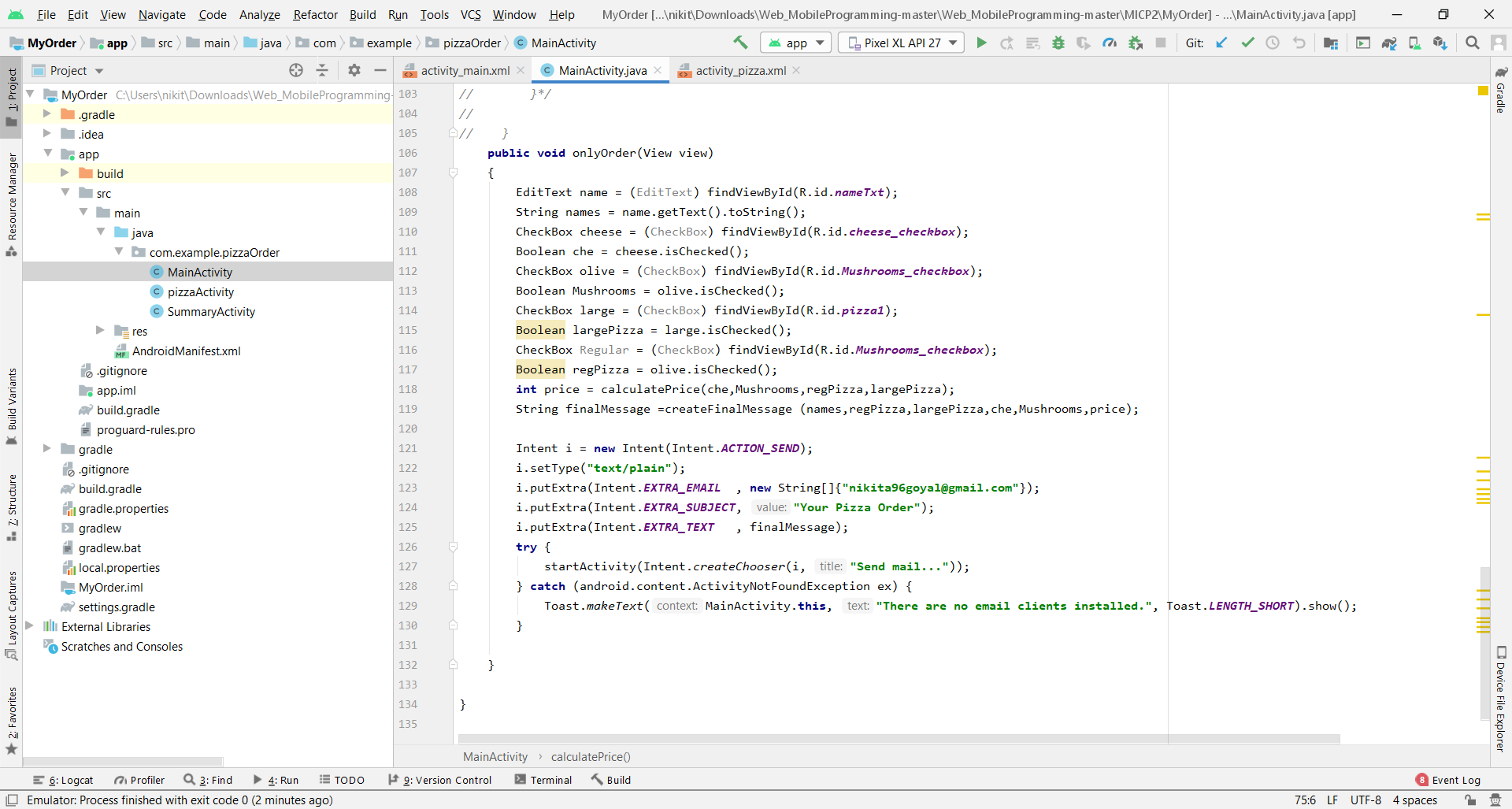This screenshot has width=1512, height=809.
Task: Click the Apply Code Changes icon
Action: tap(1032, 43)
